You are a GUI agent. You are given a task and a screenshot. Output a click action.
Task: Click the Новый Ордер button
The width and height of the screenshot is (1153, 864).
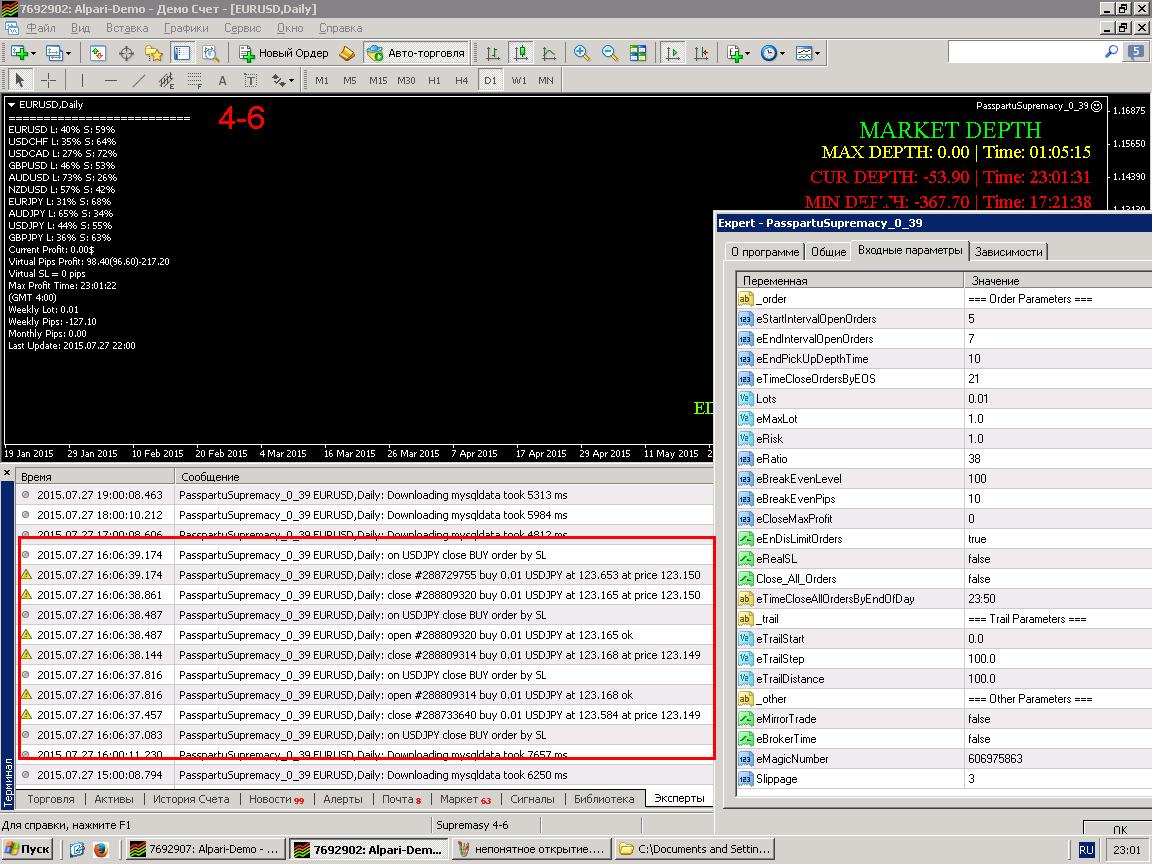284,53
